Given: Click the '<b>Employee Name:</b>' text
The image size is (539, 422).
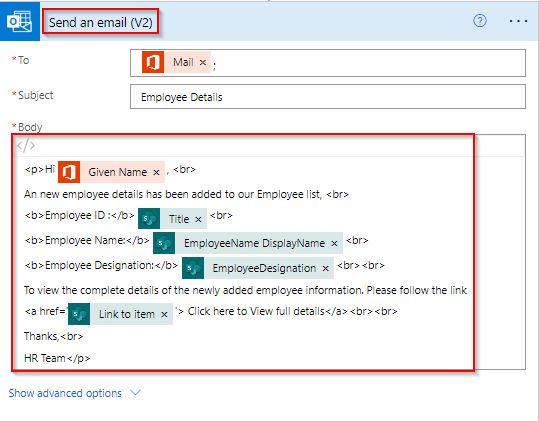Looking at the screenshot, I should [87, 240].
